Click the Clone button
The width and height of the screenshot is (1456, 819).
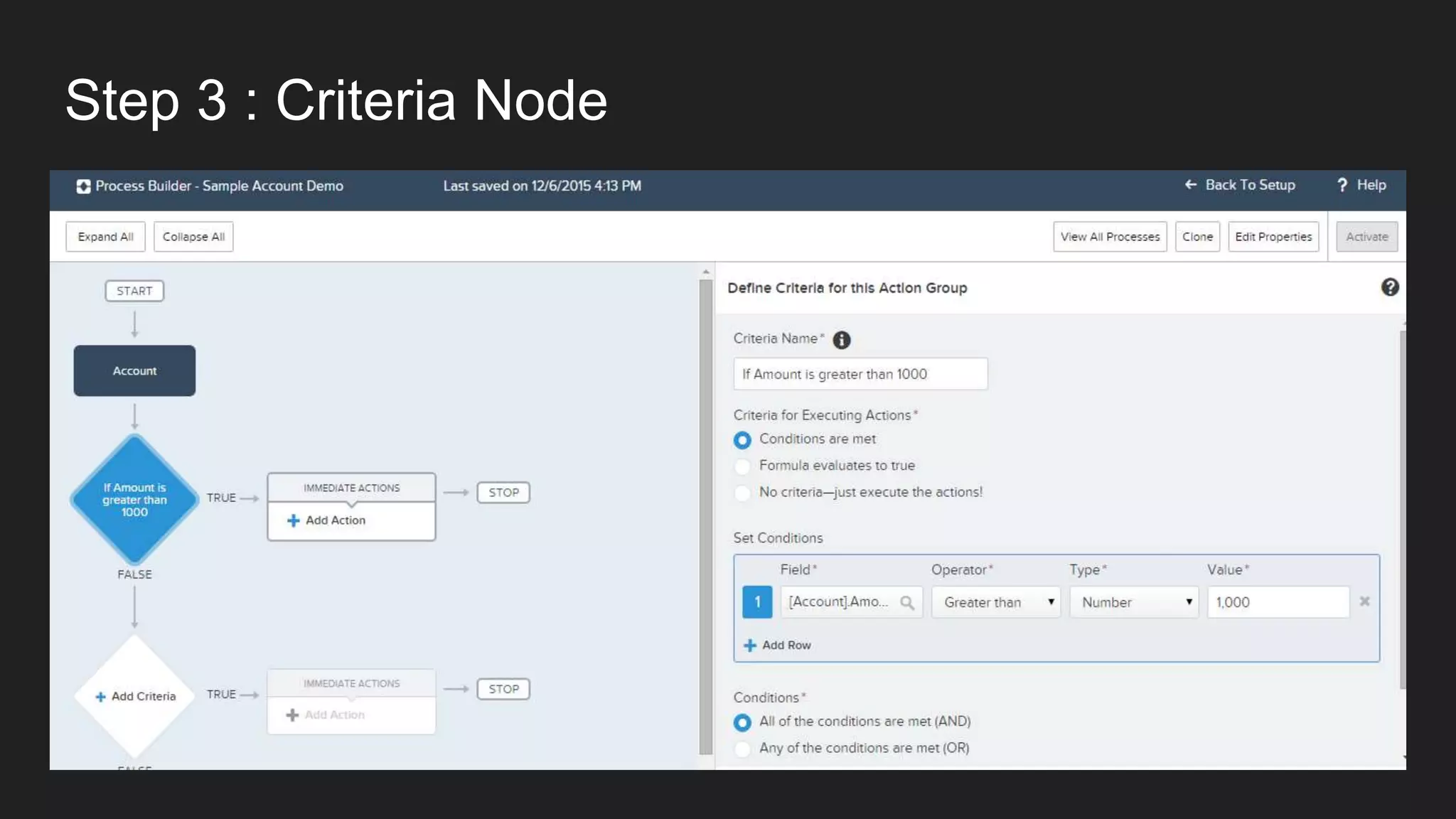(1198, 237)
